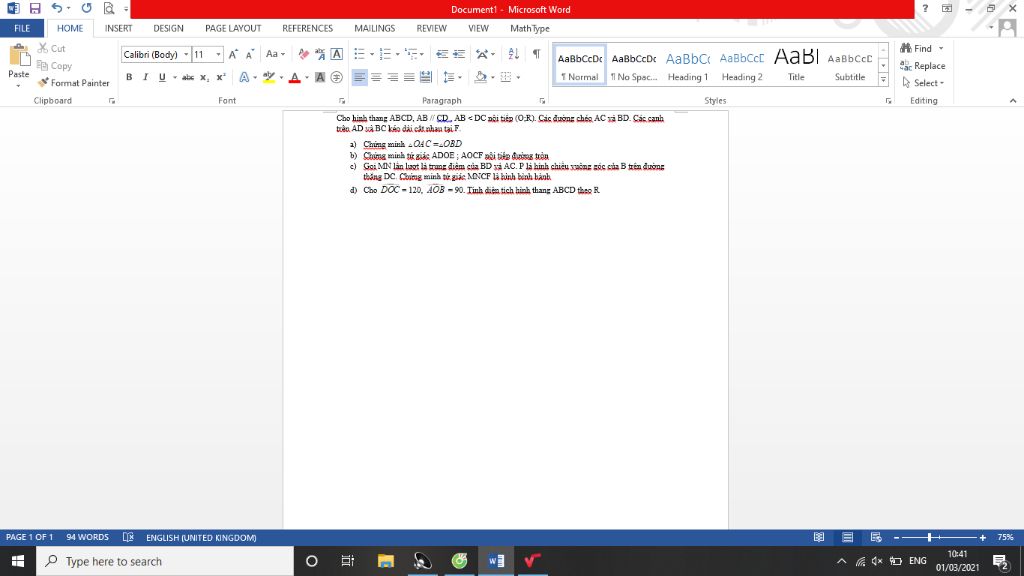Apply text highlight color

click(268, 77)
